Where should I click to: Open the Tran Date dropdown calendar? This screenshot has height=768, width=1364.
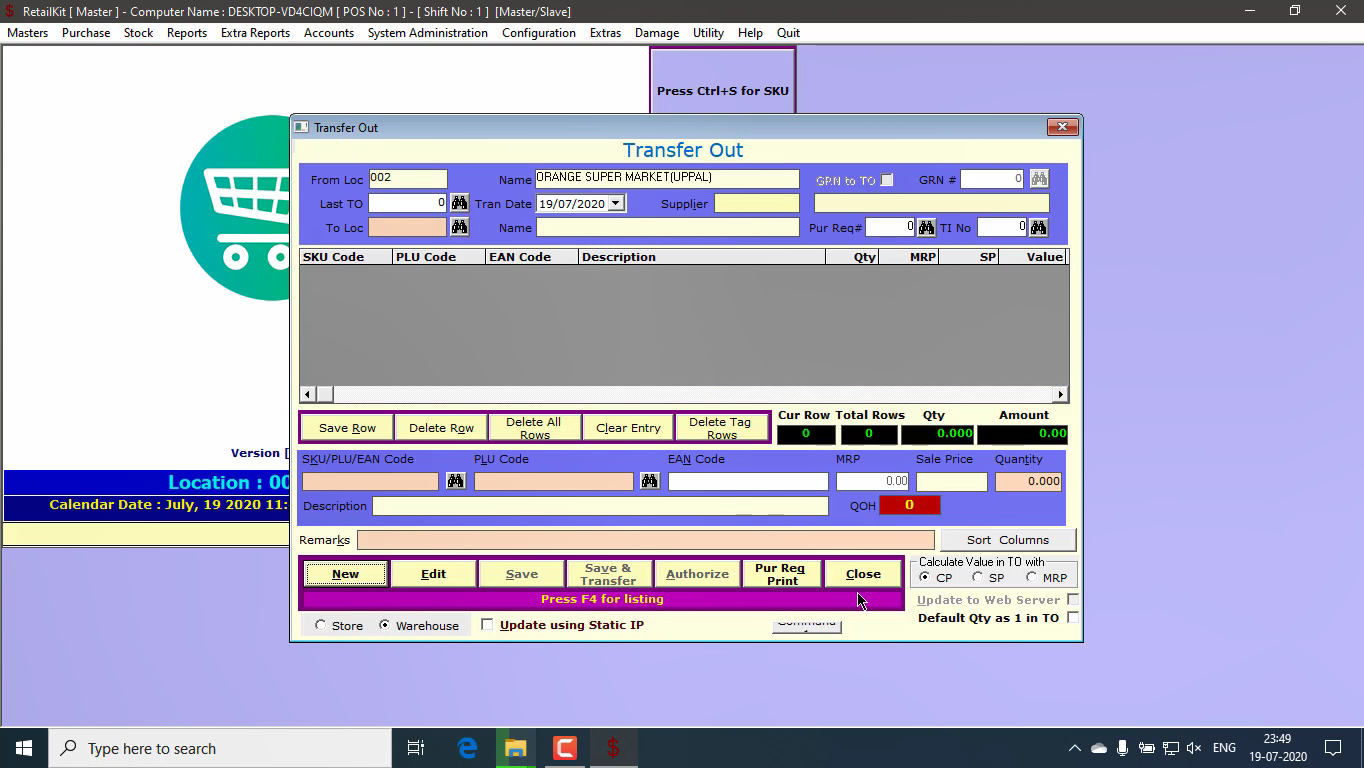[616, 203]
